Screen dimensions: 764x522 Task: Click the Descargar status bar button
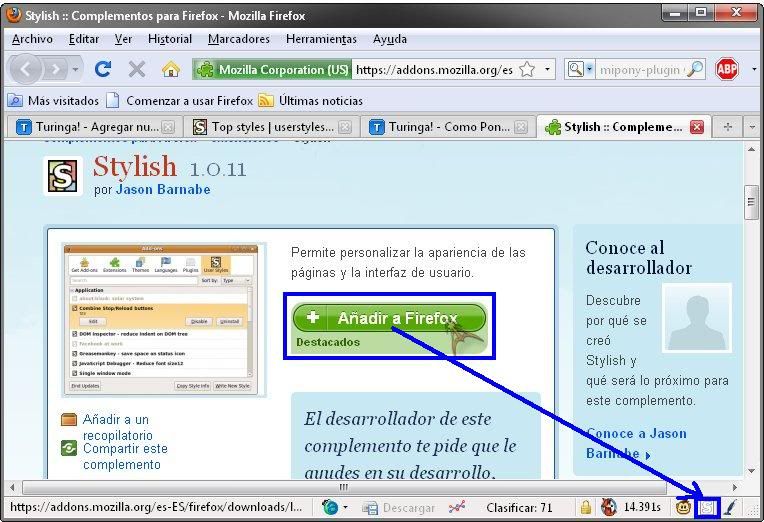click(x=399, y=508)
